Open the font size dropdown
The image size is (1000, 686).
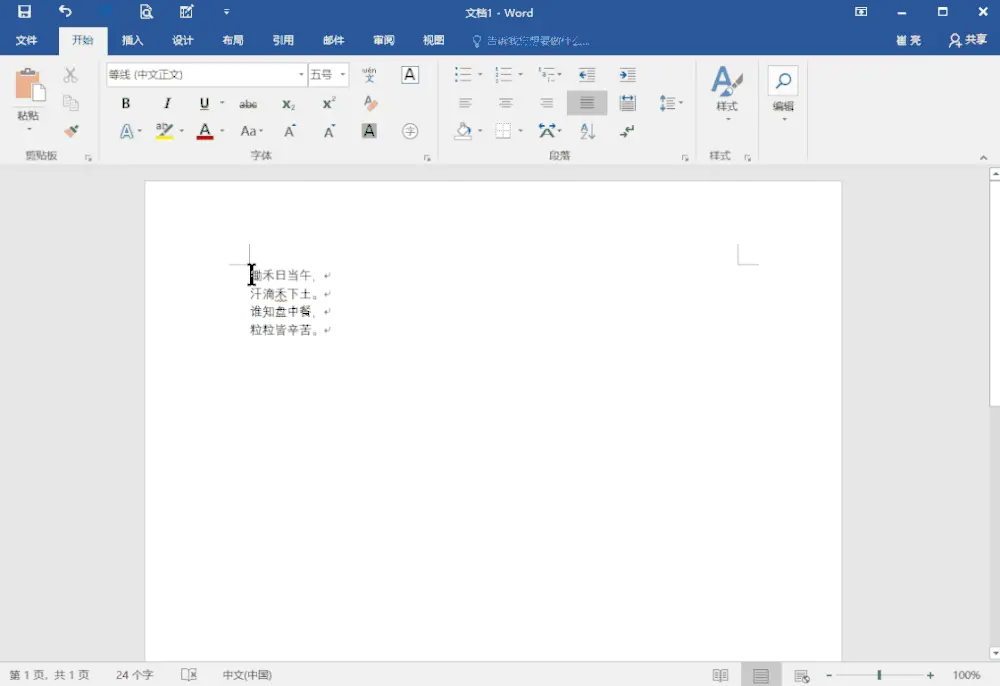pos(343,75)
